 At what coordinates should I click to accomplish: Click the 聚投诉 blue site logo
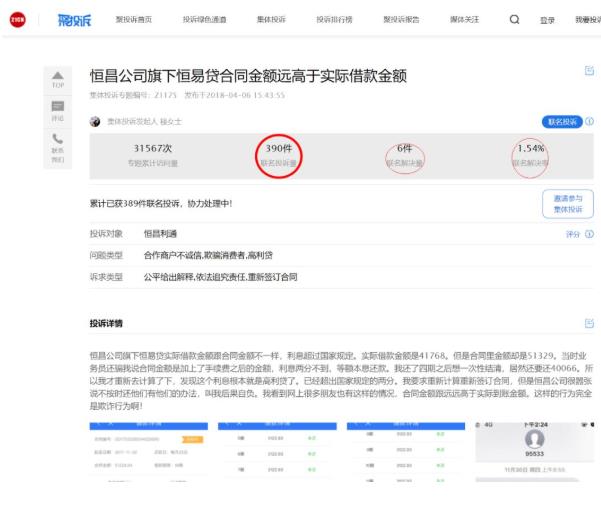pos(75,20)
